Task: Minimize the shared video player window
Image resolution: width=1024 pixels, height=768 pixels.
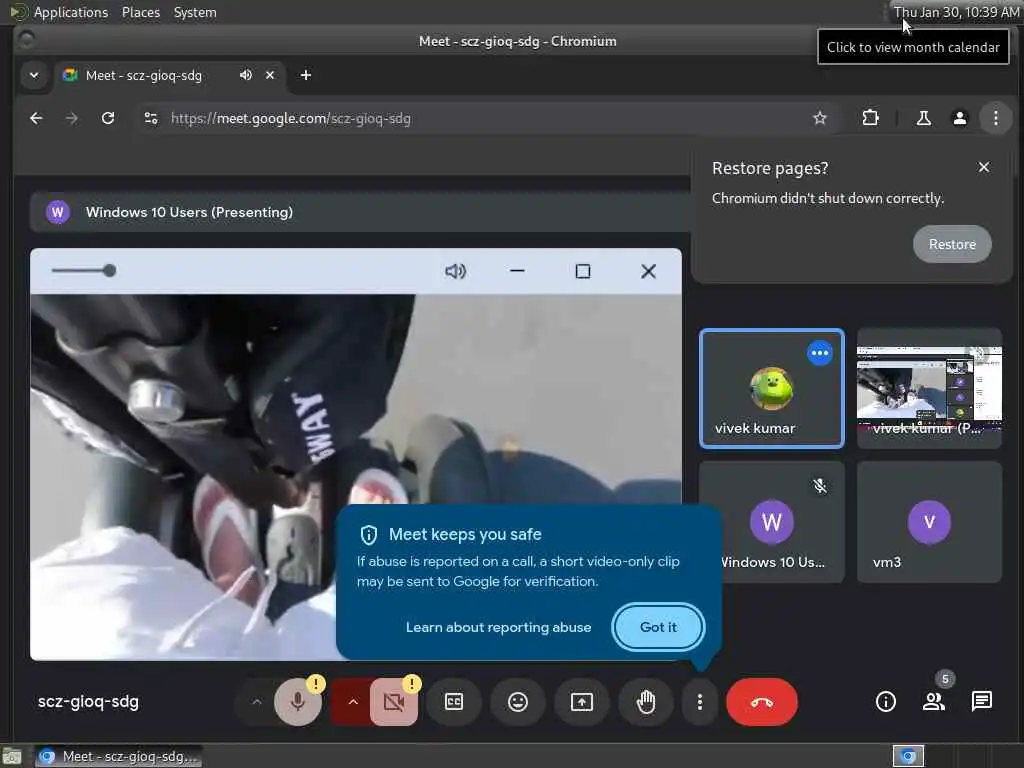Action: [x=517, y=271]
